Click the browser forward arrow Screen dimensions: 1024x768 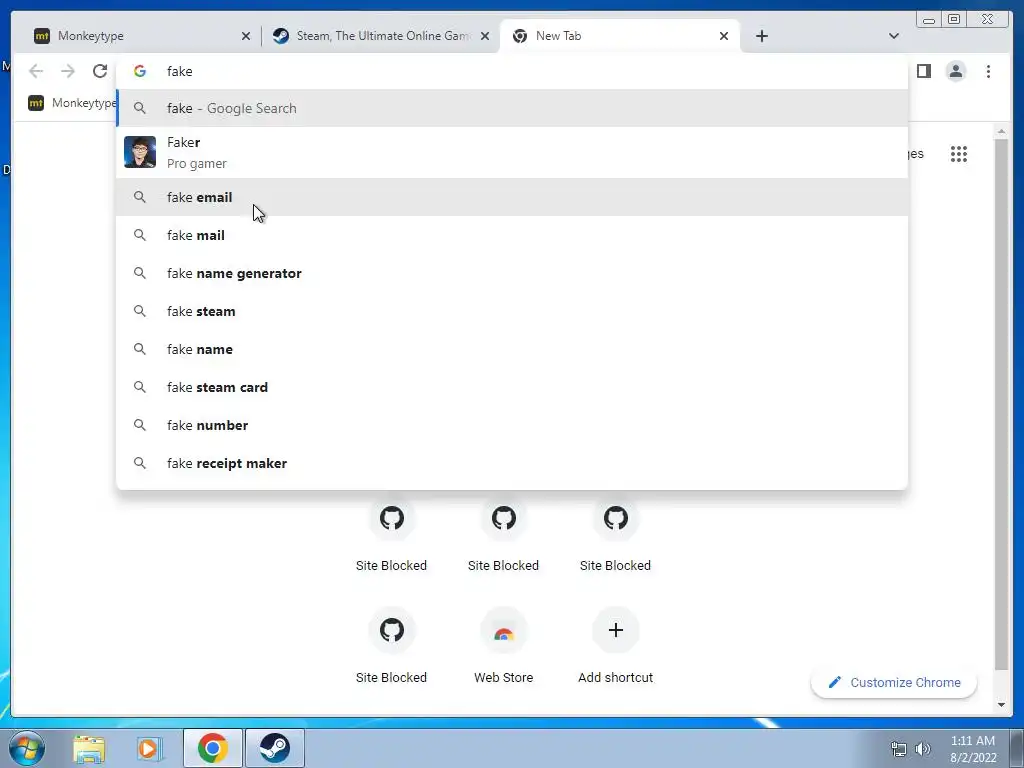[x=68, y=71]
